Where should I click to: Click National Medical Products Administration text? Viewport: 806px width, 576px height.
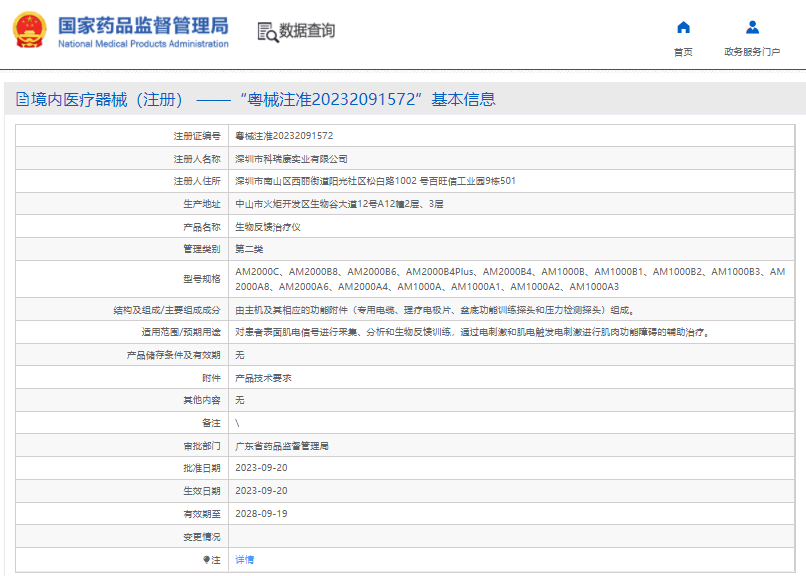[143, 44]
